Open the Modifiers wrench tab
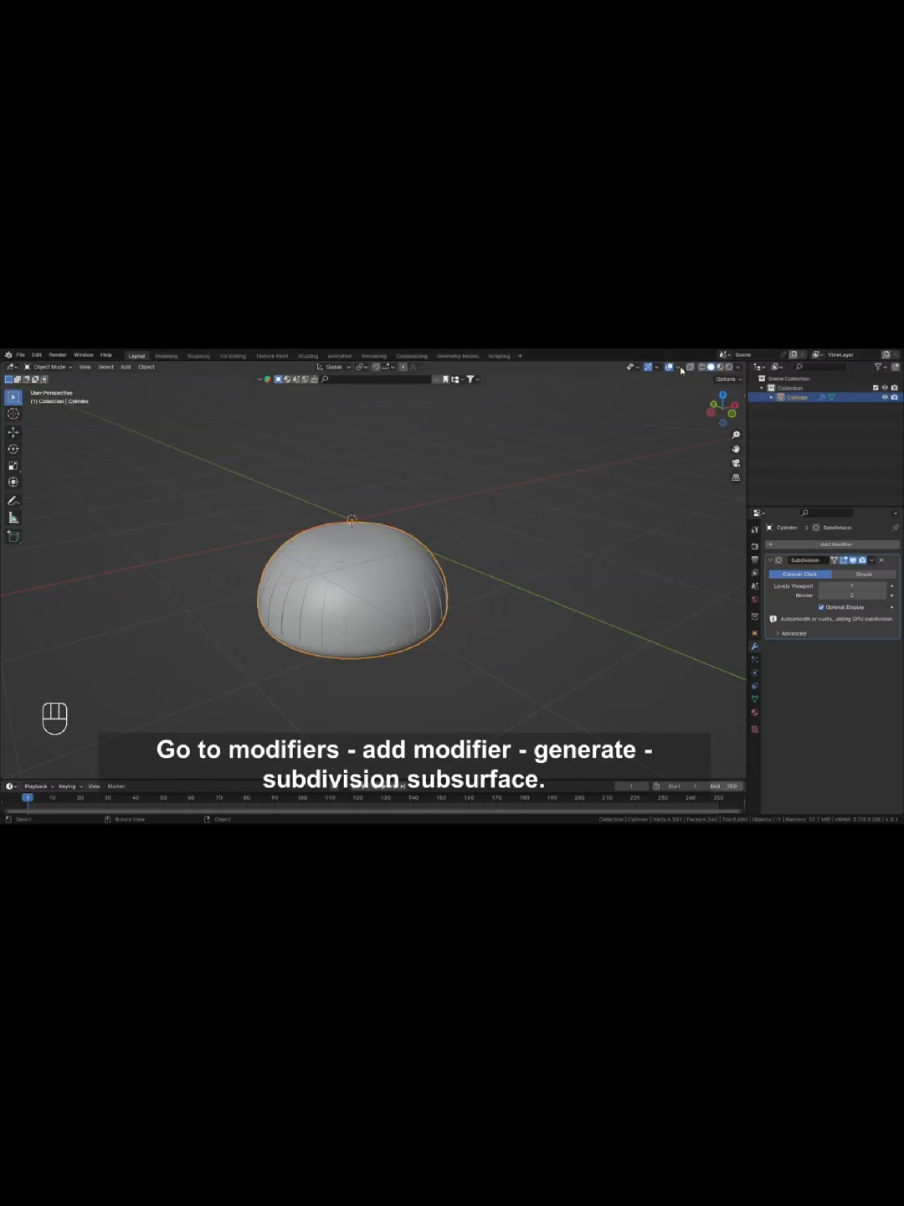Viewport: 904px width, 1206px height. click(x=755, y=646)
